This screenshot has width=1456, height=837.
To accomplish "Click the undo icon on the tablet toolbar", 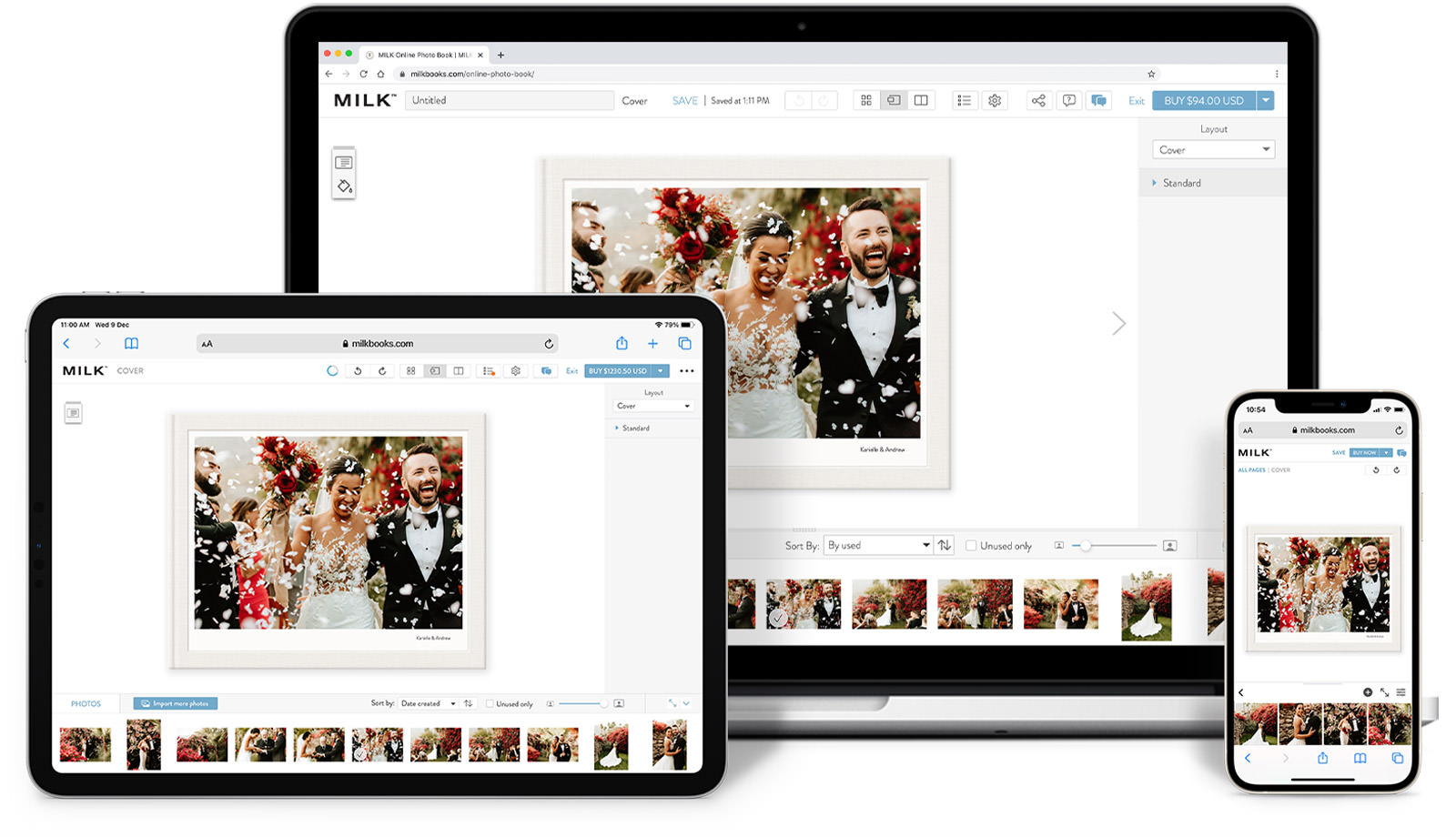I will [x=358, y=370].
